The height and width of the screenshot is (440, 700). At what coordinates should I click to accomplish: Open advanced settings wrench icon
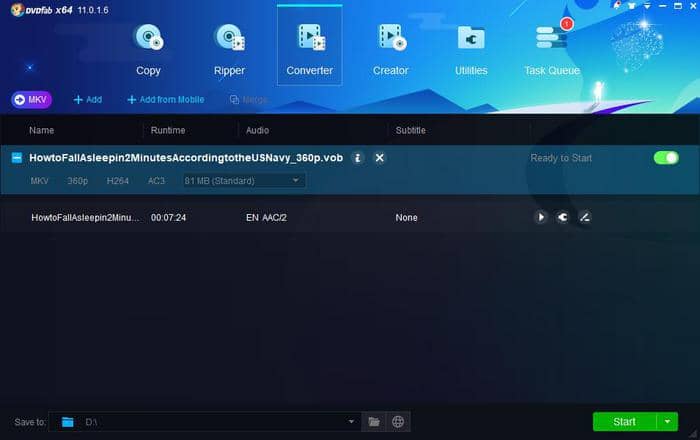pos(563,217)
